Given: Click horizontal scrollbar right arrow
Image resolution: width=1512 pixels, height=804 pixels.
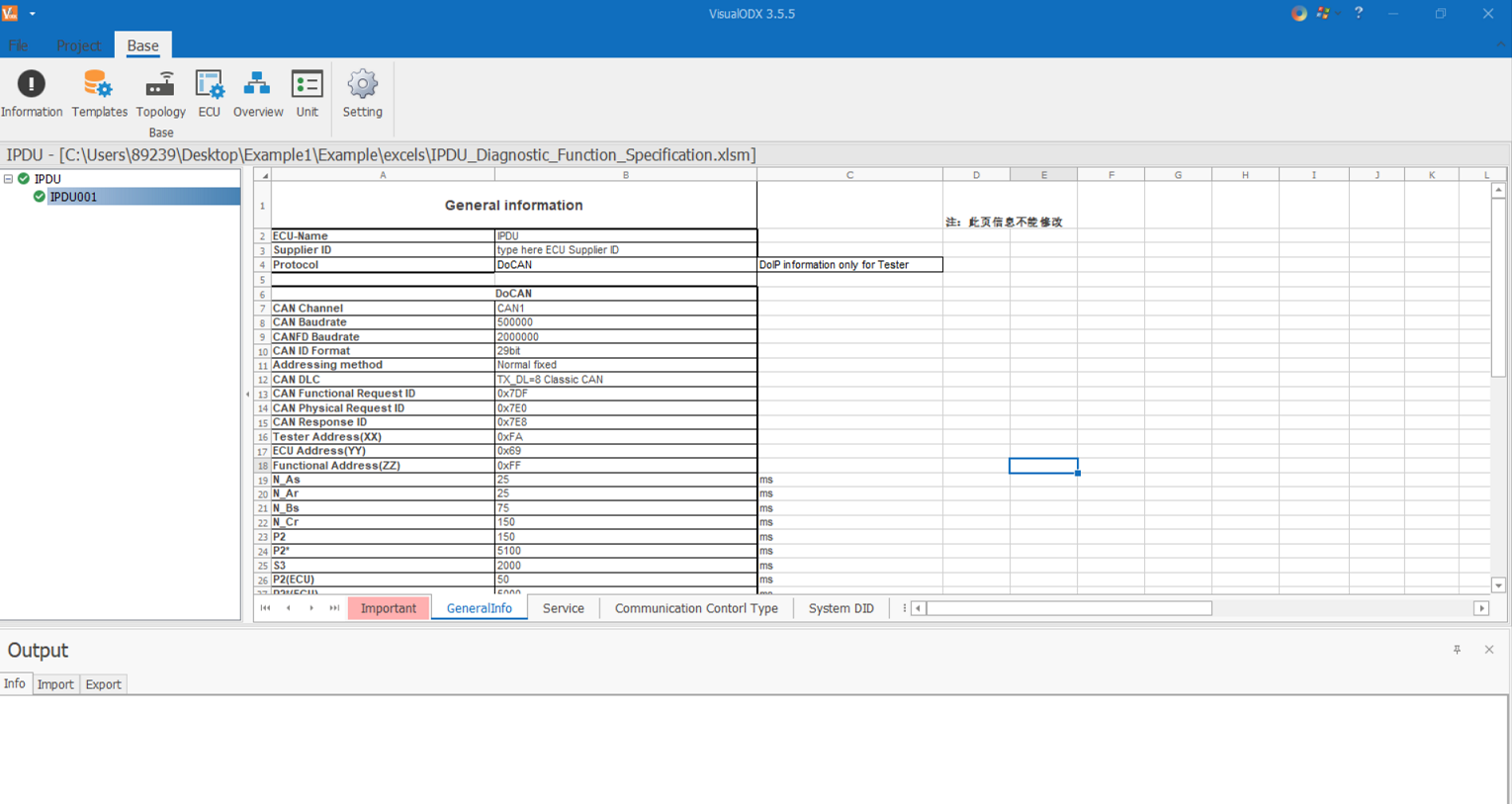Looking at the screenshot, I should [1481, 608].
